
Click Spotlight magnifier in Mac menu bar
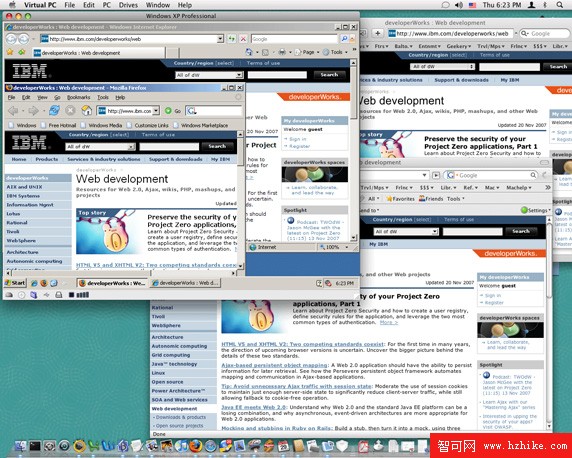[560, 5]
